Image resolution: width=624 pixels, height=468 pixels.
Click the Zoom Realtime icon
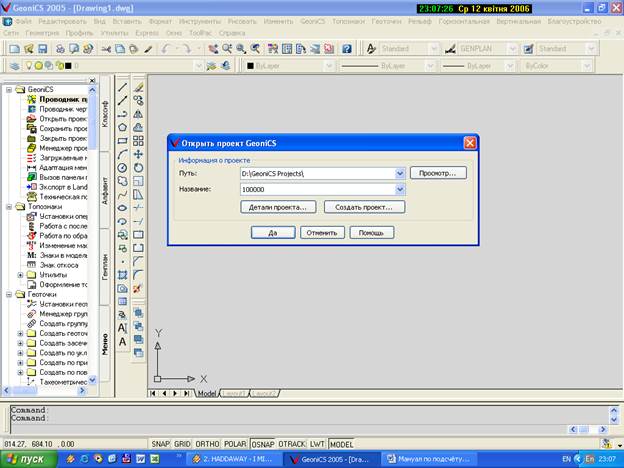pyautogui.click(x=227, y=49)
